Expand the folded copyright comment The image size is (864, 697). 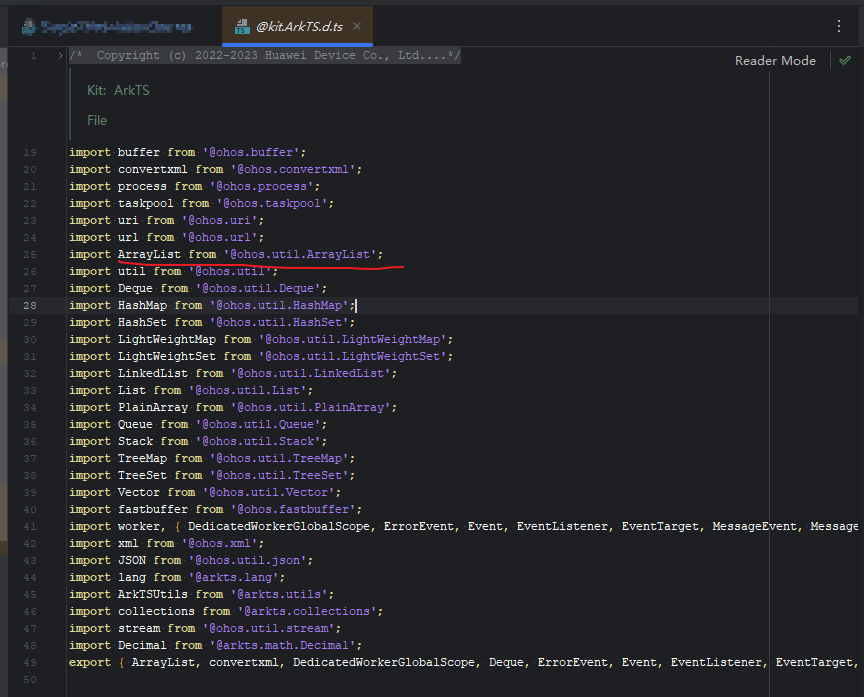point(61,56)
